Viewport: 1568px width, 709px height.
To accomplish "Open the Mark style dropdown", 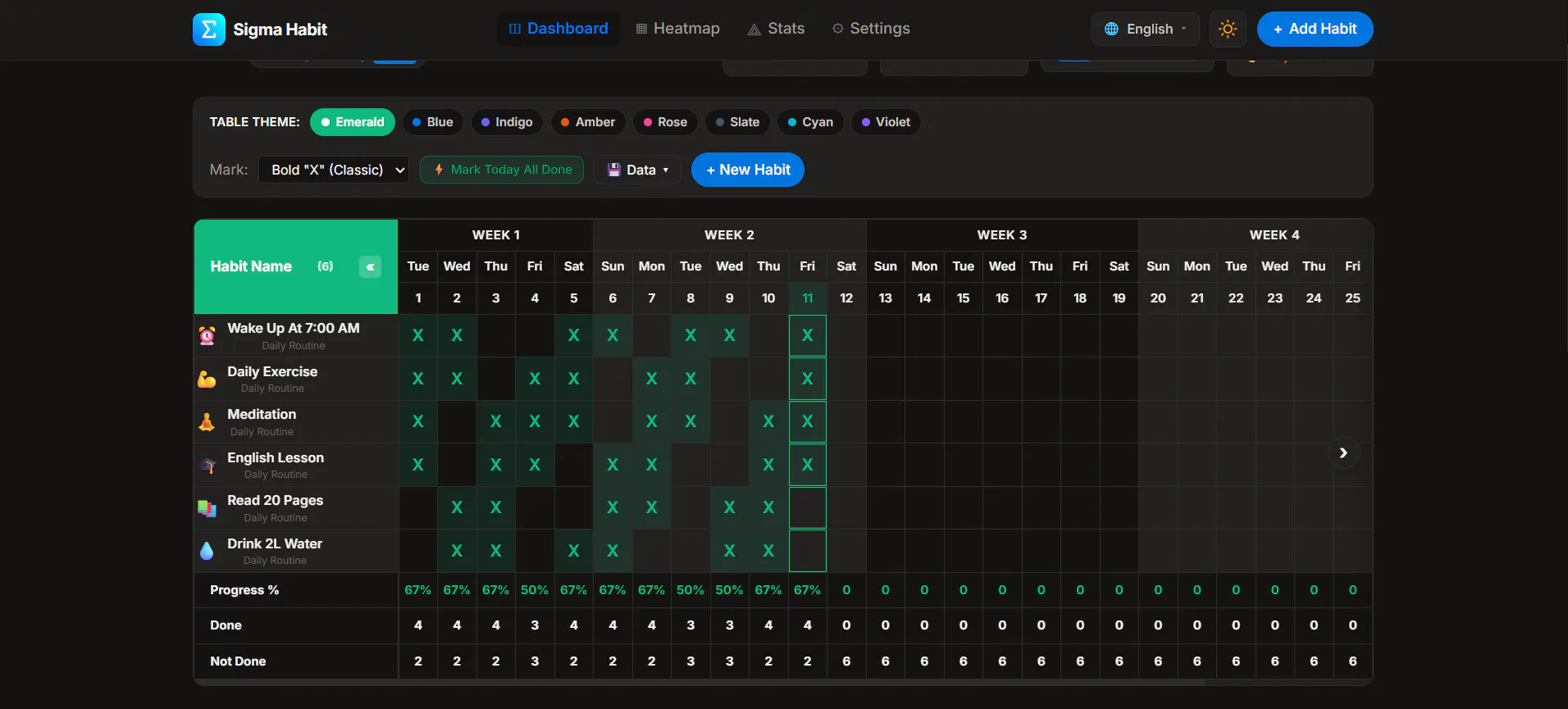I will (334, 170).
